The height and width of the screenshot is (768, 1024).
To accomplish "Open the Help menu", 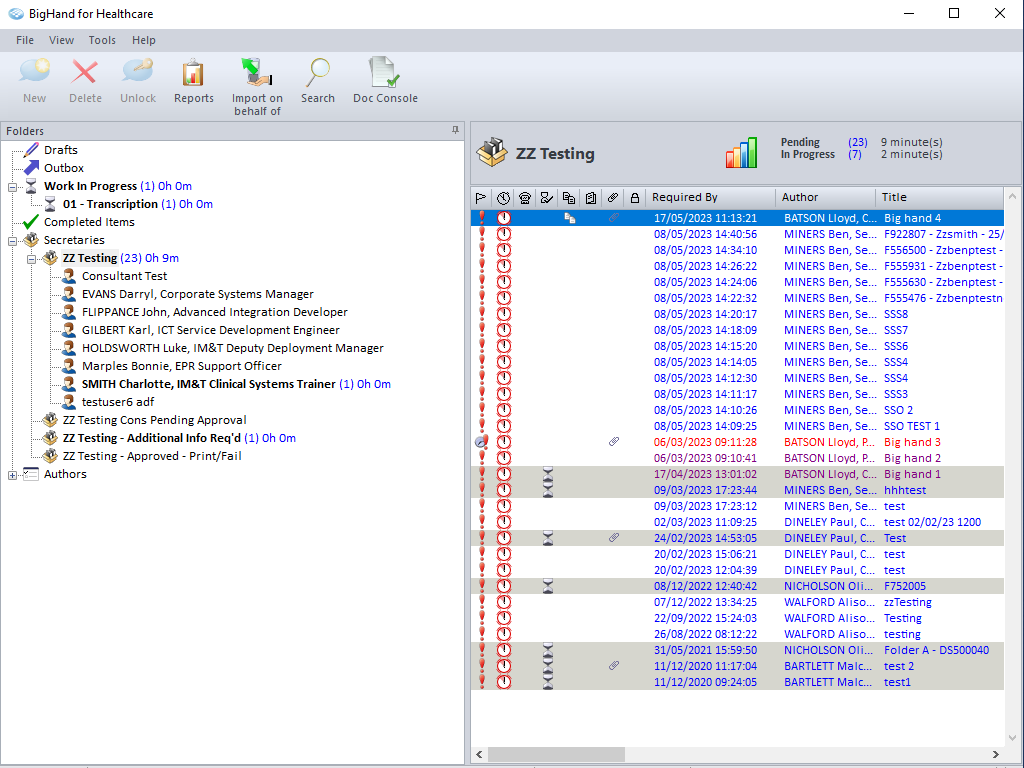I will pos(144,40).
